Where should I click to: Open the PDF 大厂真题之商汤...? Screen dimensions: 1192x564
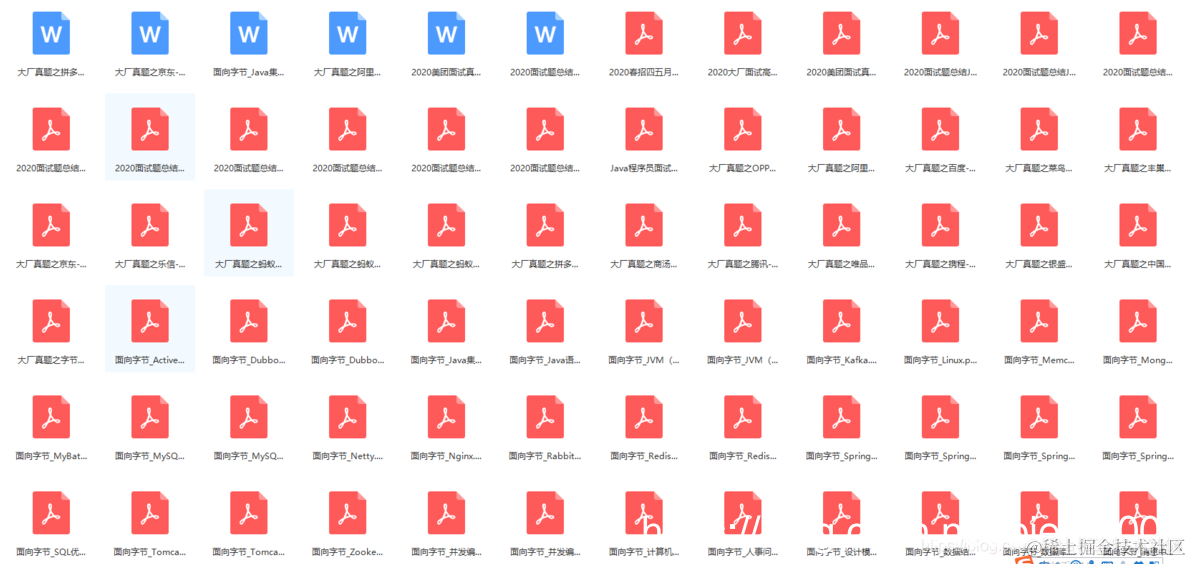(x=644, y=225)
